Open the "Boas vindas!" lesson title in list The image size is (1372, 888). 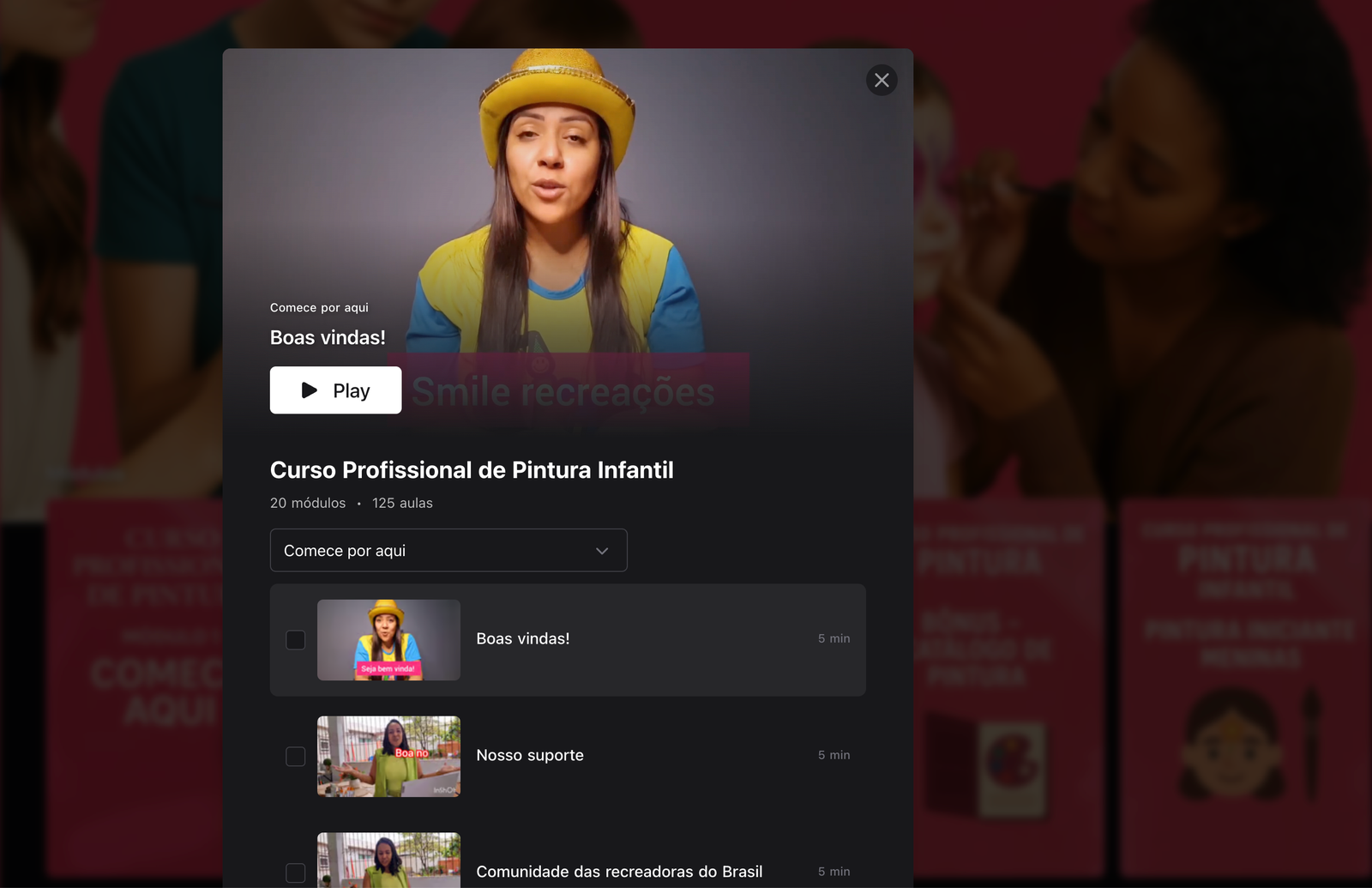[x=522, y=639]
